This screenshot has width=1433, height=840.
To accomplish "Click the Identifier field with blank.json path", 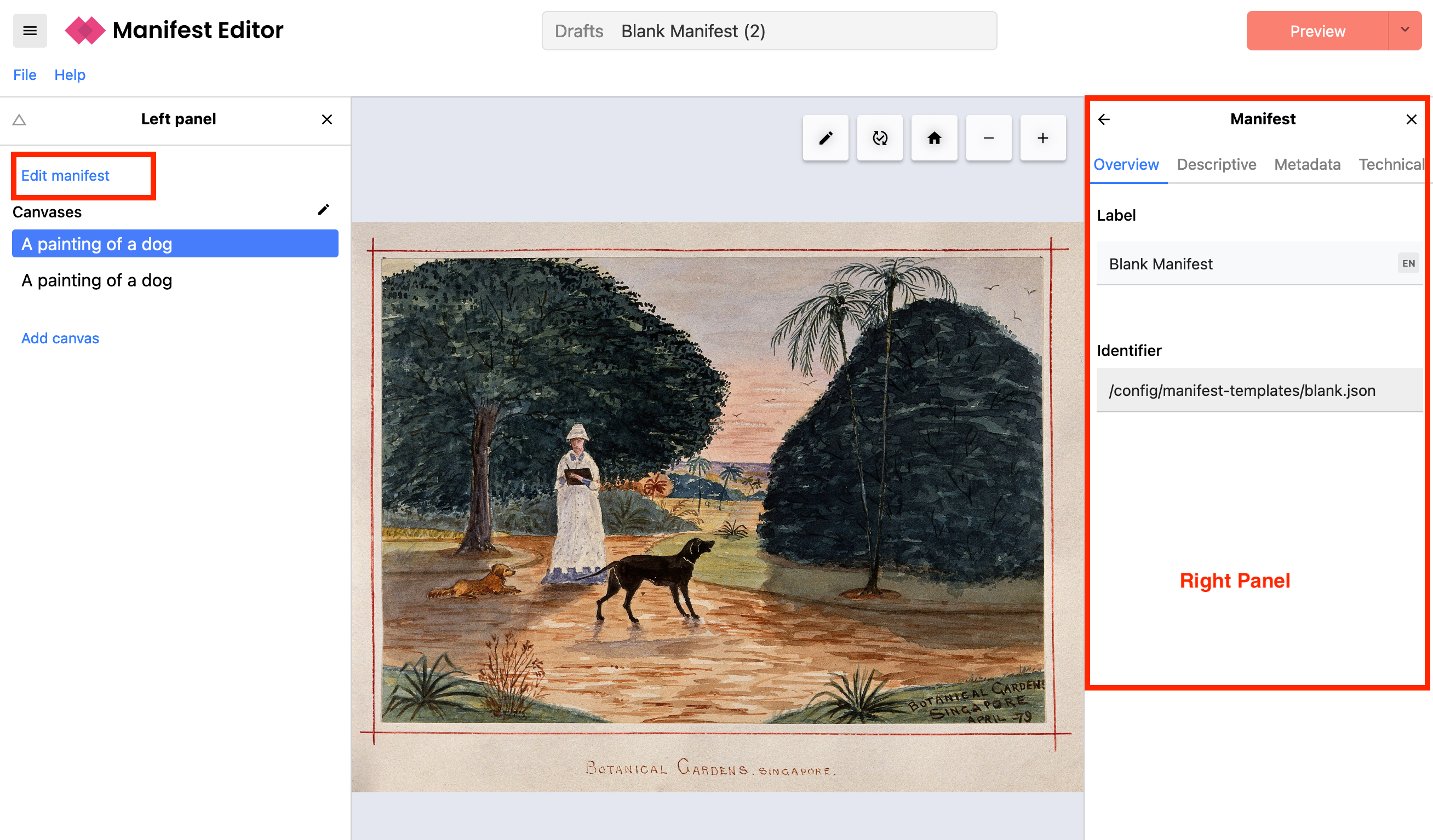I will coord(1259,390).
